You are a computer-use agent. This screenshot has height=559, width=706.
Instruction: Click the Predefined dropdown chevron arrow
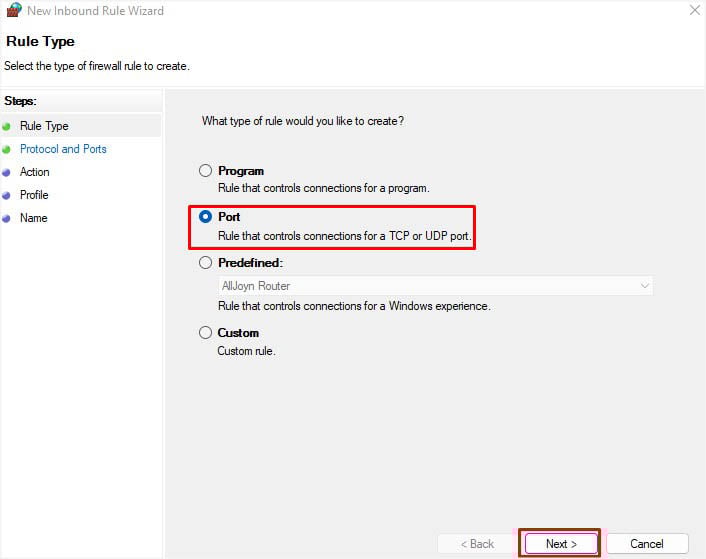tap(644, 286)
